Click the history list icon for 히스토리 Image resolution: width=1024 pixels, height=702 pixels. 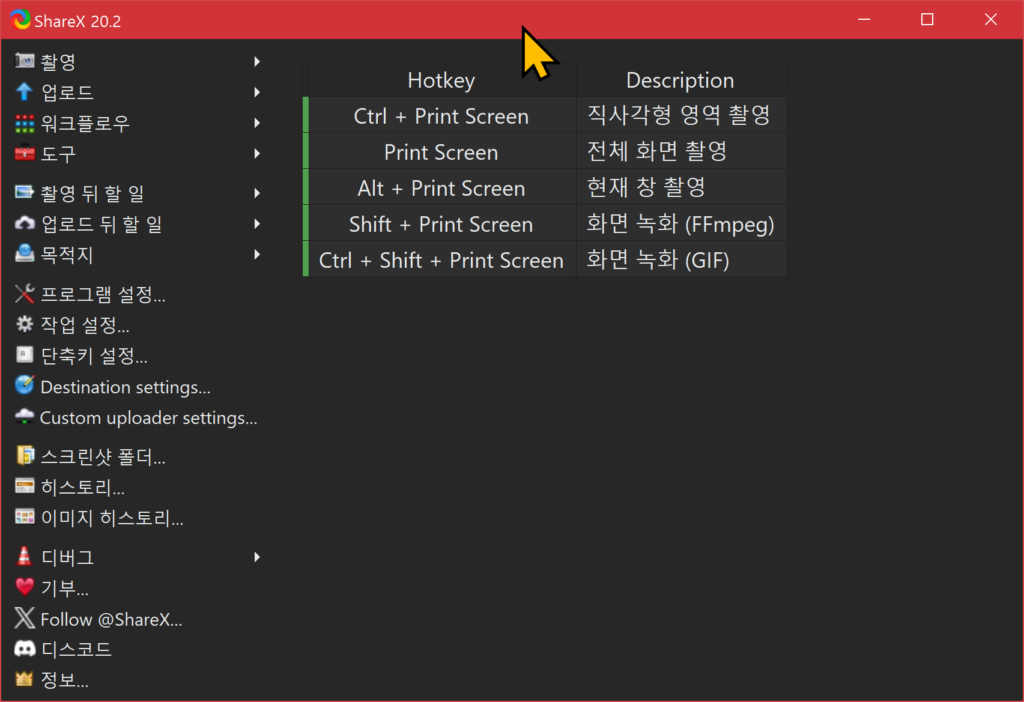click(x=25, y=487)
